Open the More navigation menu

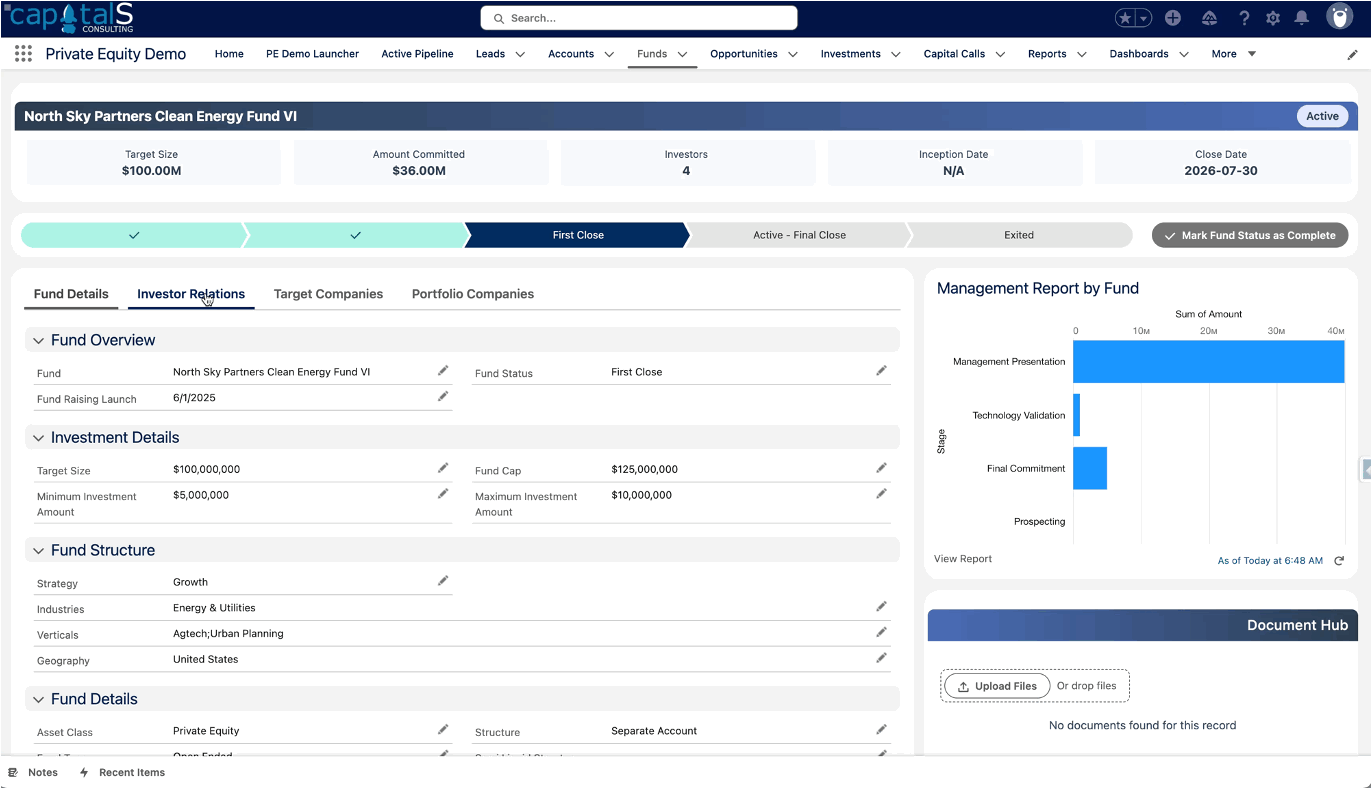[1234, 54]
